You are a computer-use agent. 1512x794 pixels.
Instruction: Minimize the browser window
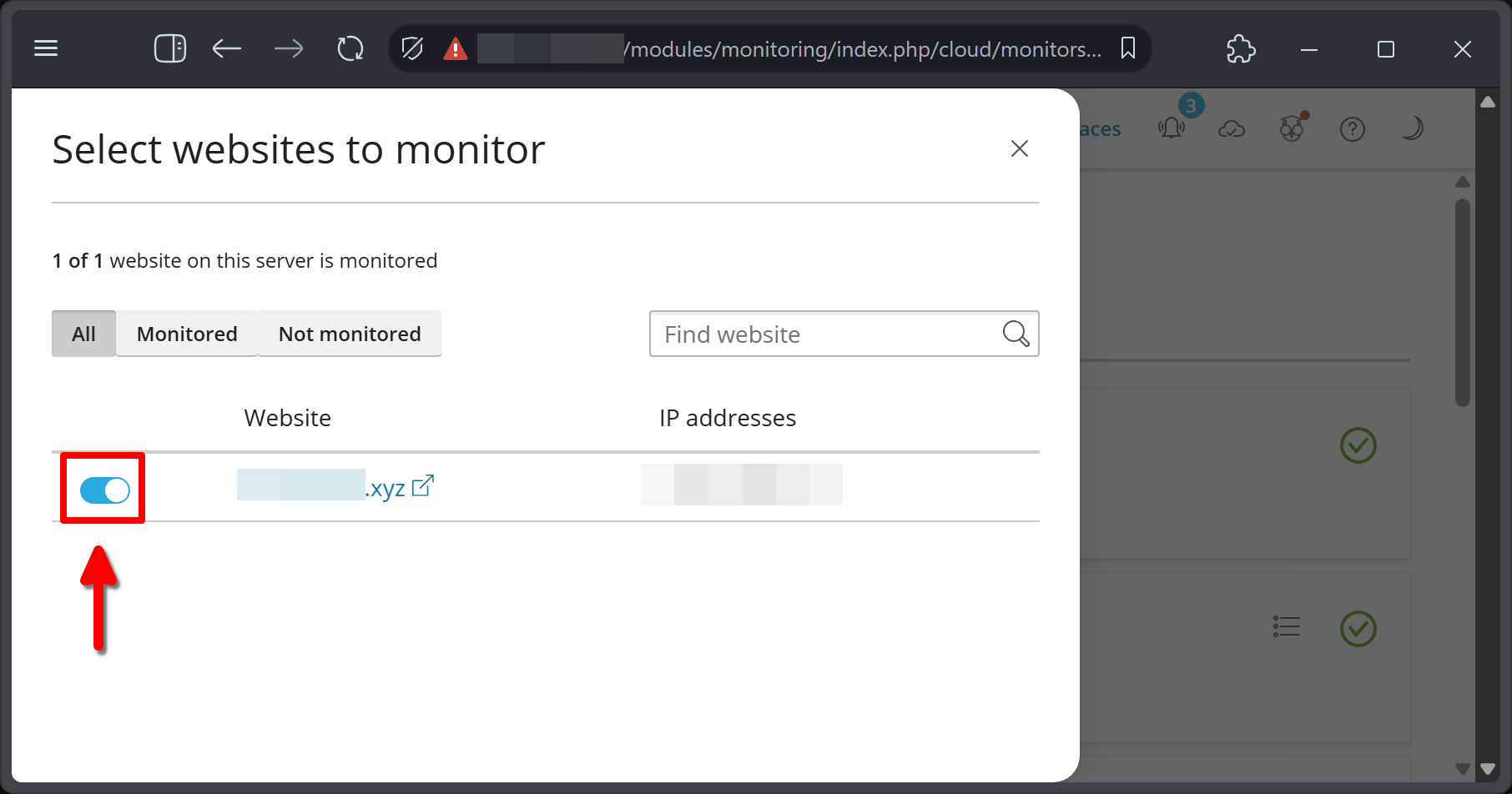click(x=1309, y=49)
